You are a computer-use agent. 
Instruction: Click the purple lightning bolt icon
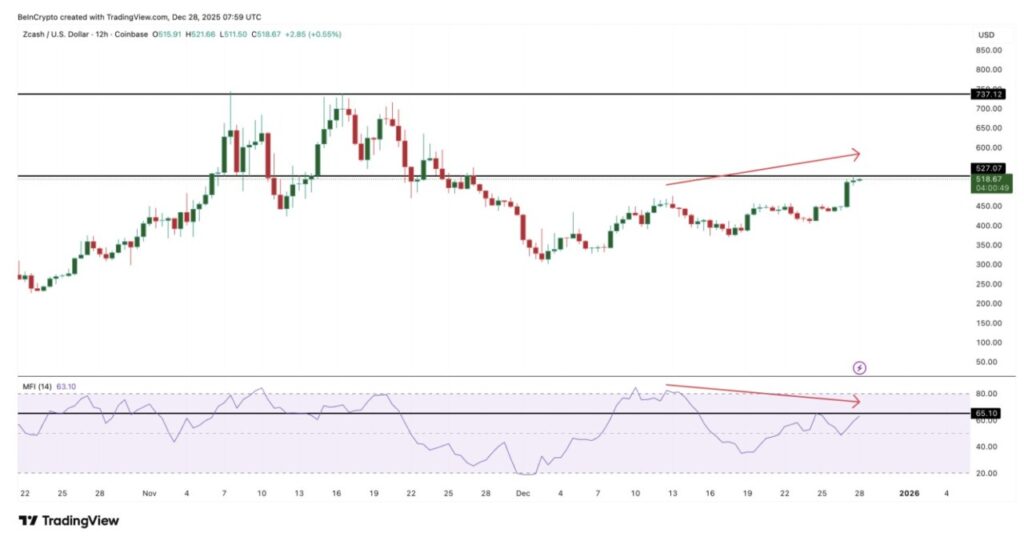[860, 368]
